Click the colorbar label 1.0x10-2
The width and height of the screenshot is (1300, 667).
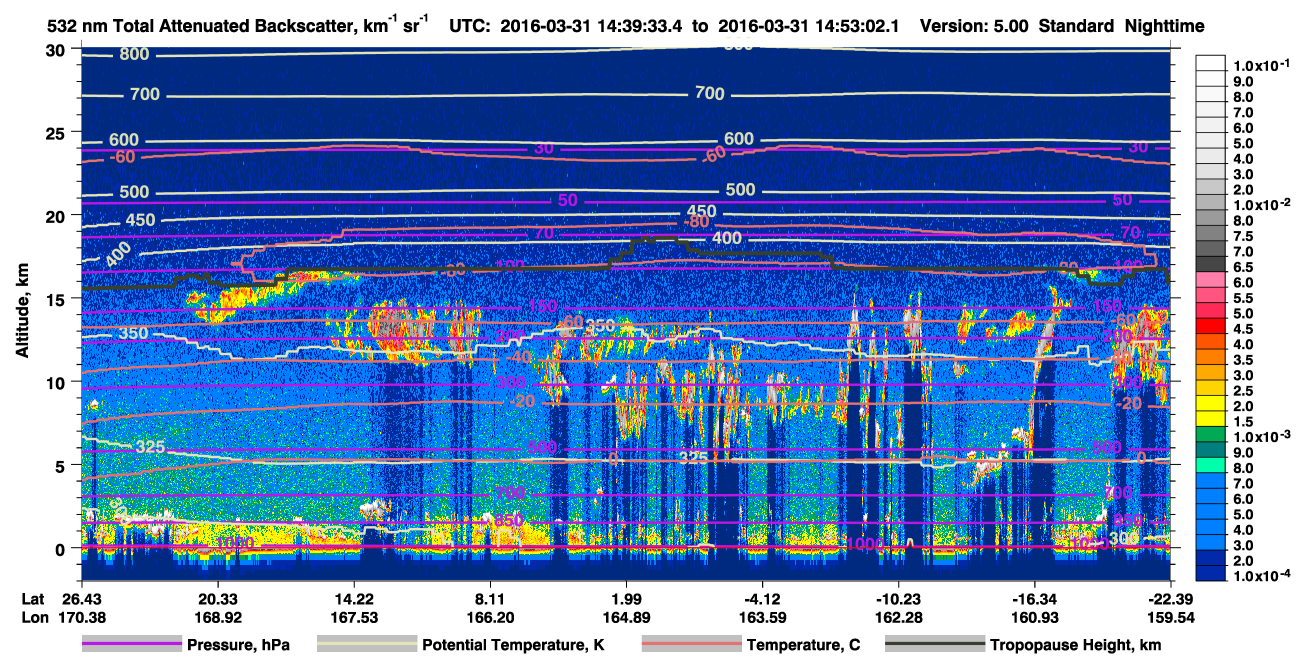pos(1260,204)
